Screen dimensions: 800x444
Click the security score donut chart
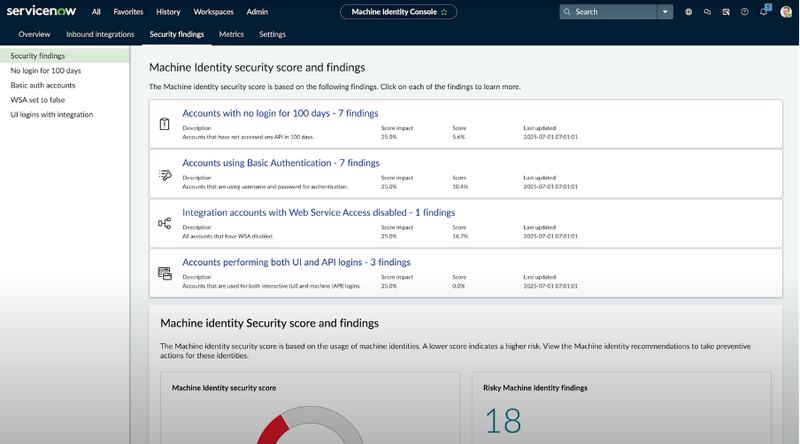point(310,425)
